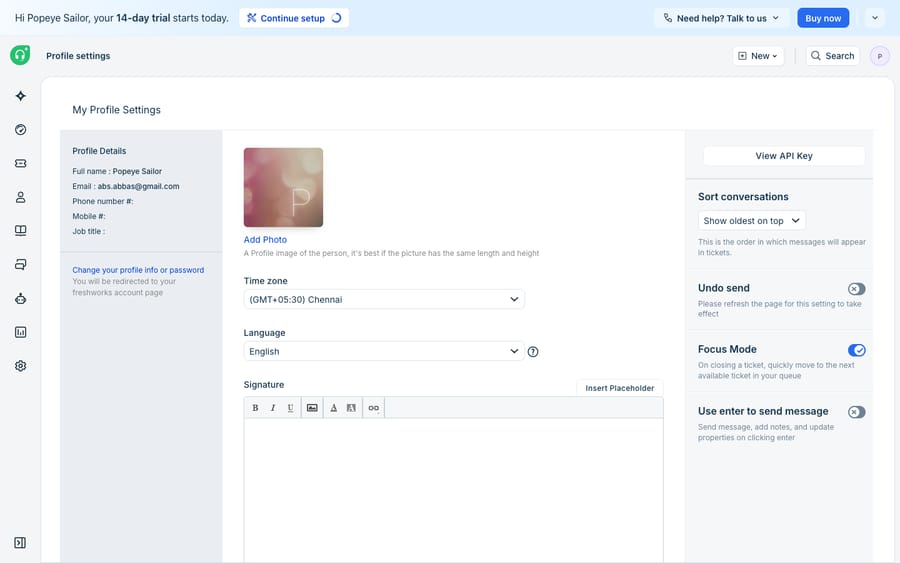Apply bold in the signature editor

click(255, 408)
